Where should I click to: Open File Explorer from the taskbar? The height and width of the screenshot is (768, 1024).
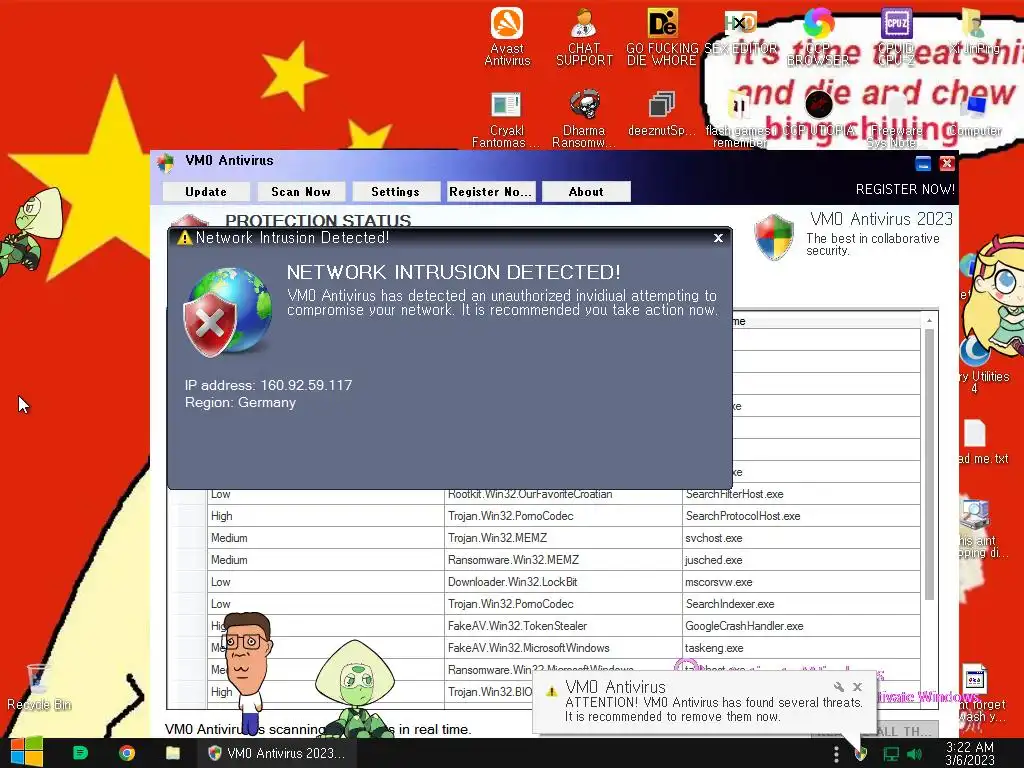tap(173, 753)
